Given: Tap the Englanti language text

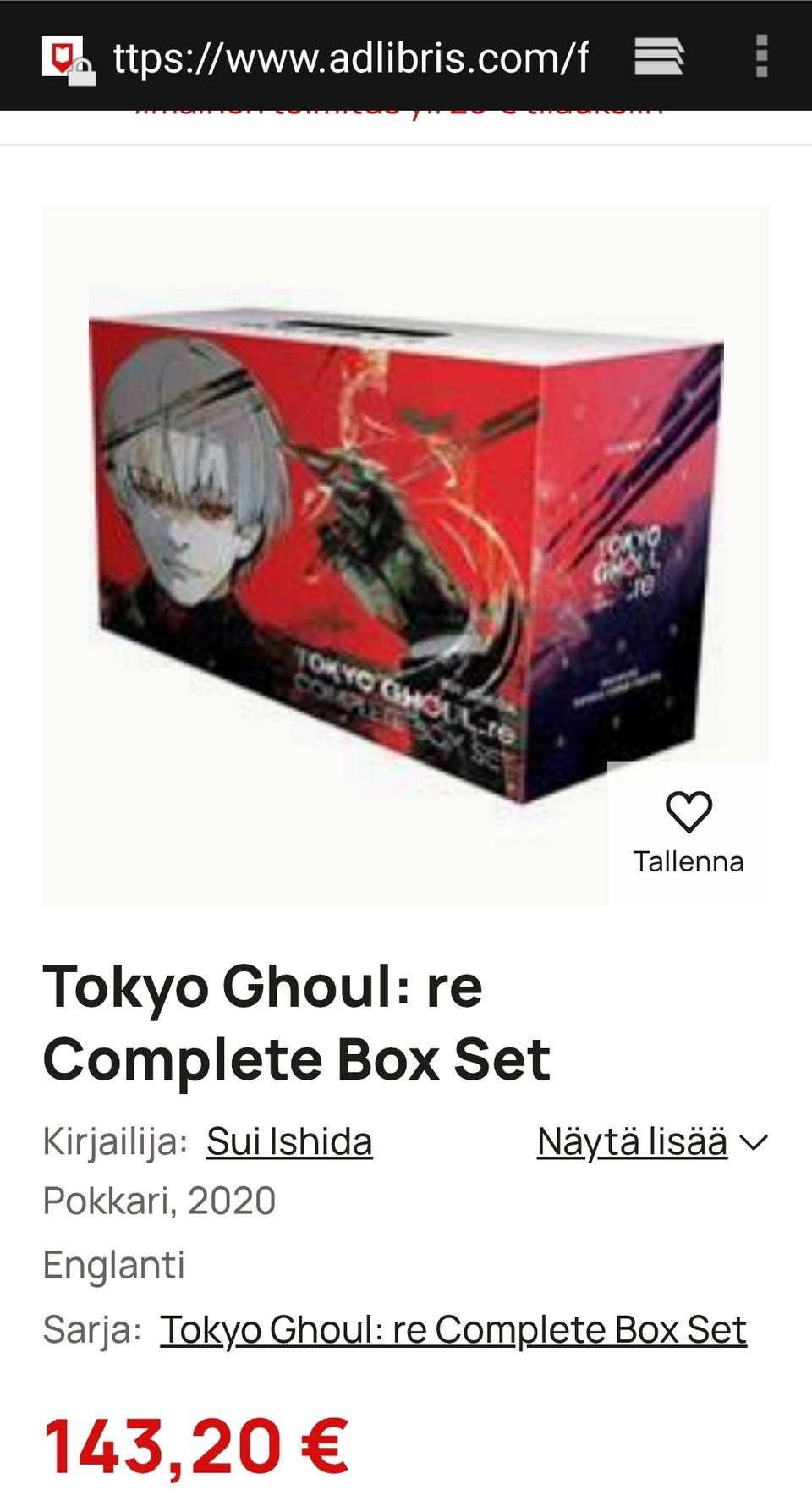Looking at the screenshot, I should click(113, 1265).
